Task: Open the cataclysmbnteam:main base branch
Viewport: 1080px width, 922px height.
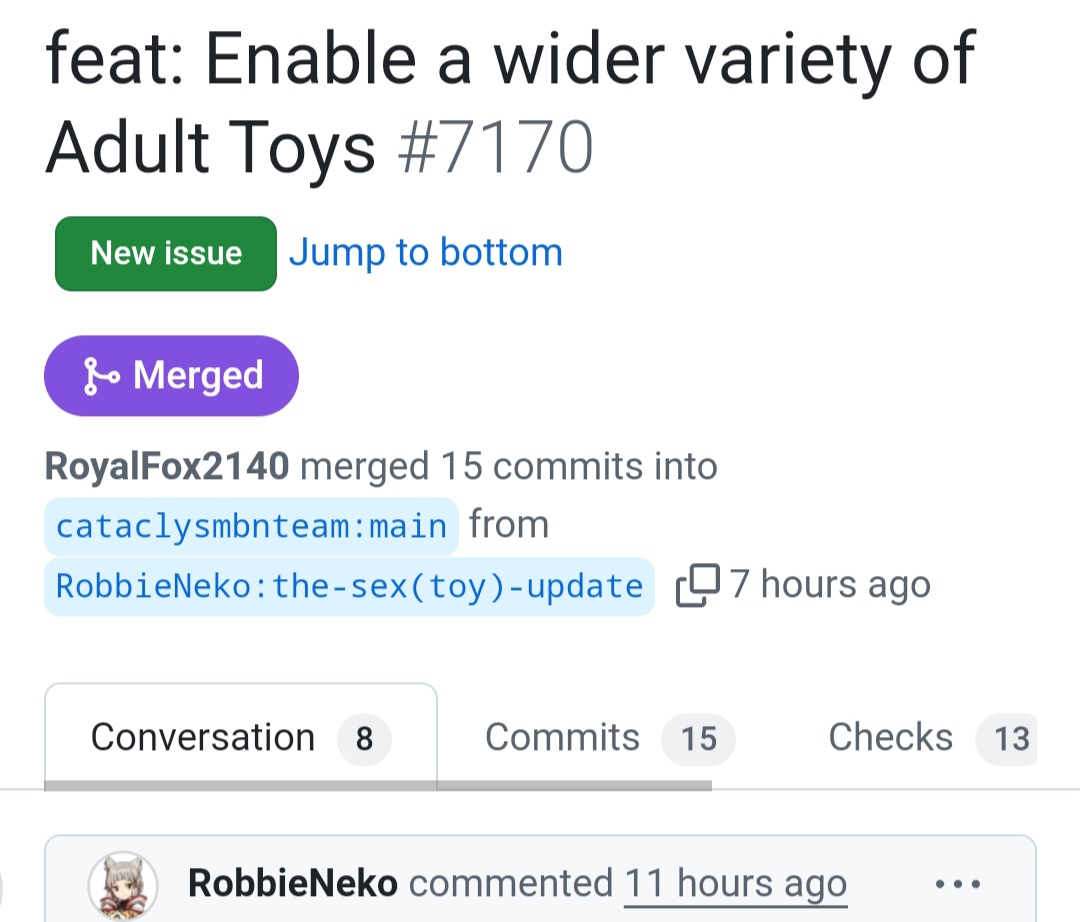Action: [251, 526]
